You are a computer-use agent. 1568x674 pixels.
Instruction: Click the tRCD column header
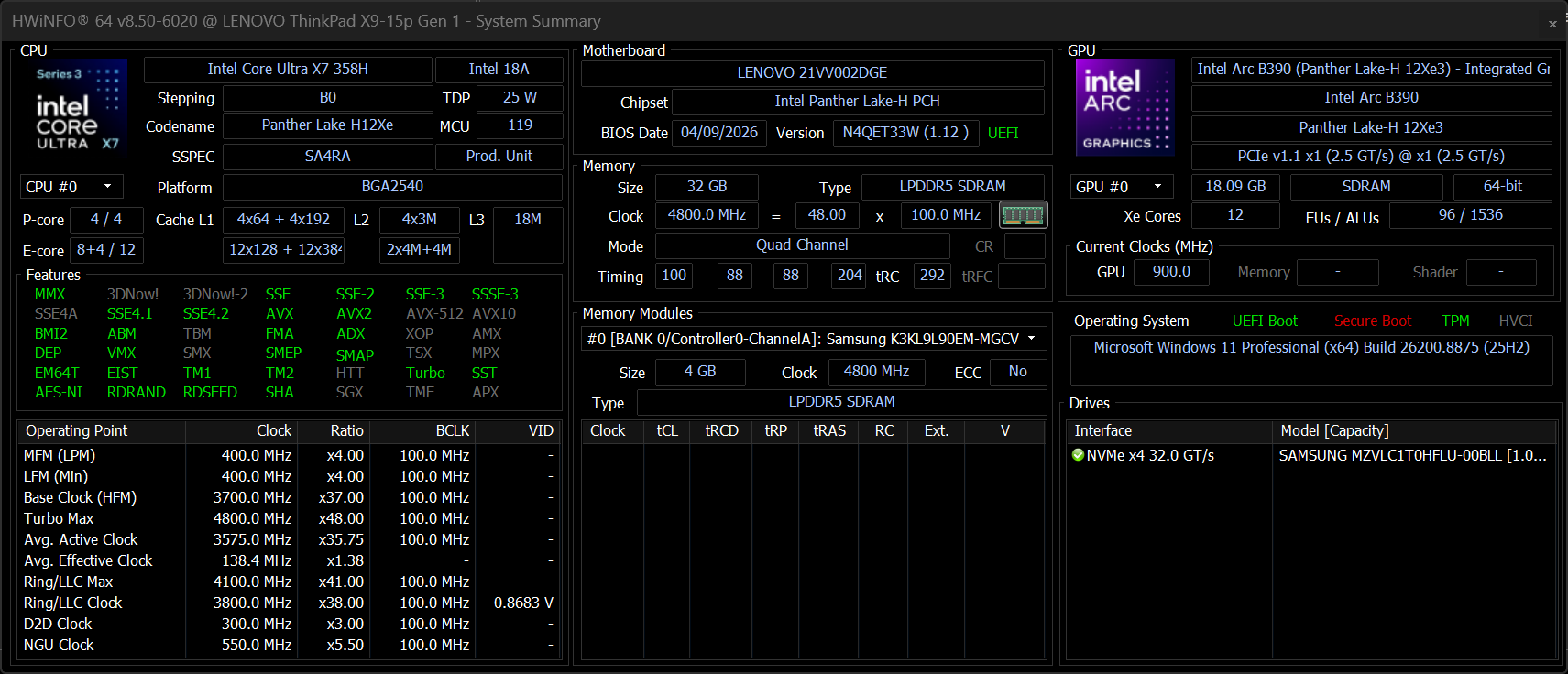[x=721, y=430]
